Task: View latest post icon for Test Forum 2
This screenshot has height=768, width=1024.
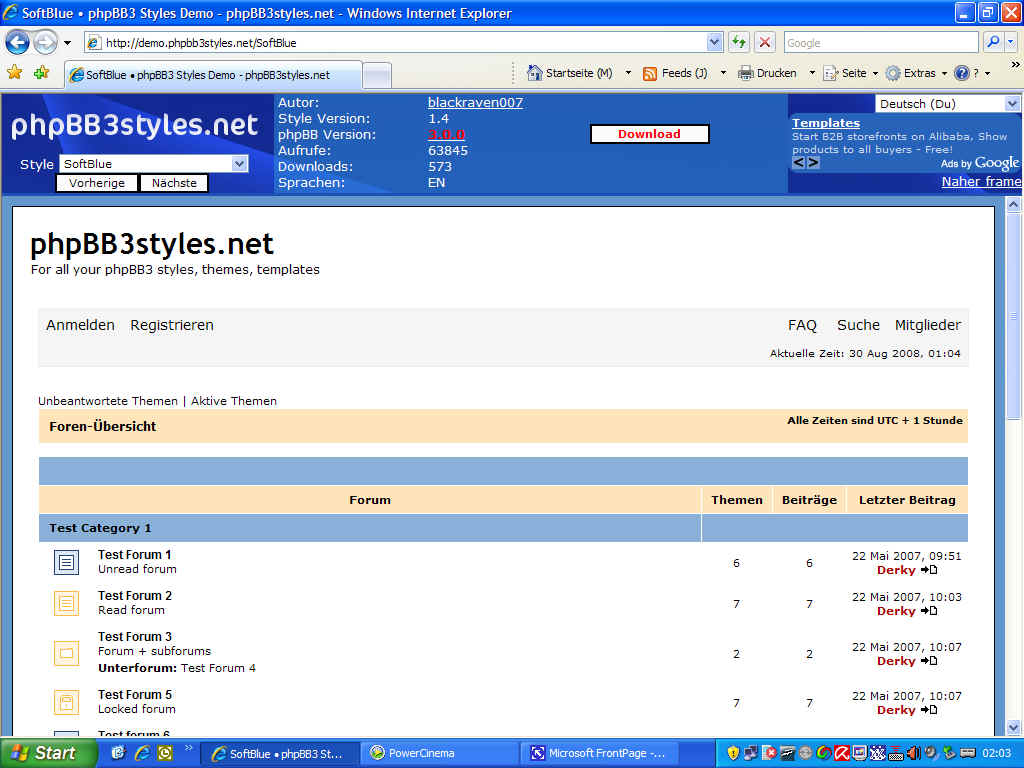Action: point(929,611)
